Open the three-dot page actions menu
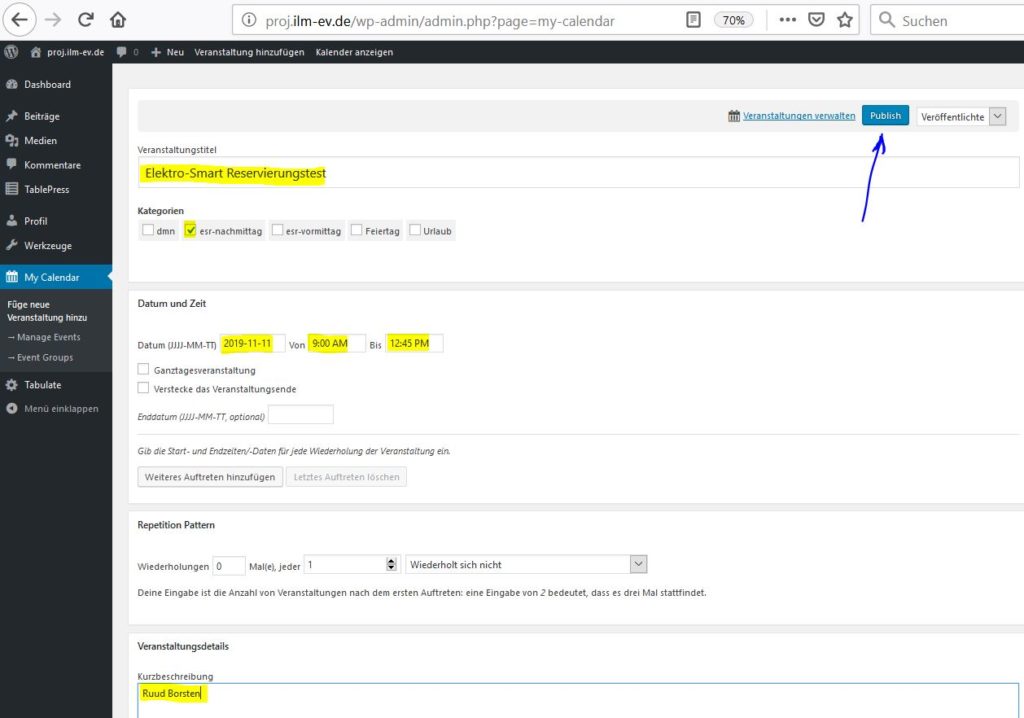The height and width of the screenshot is (718, 1024). tap(787, 20)
